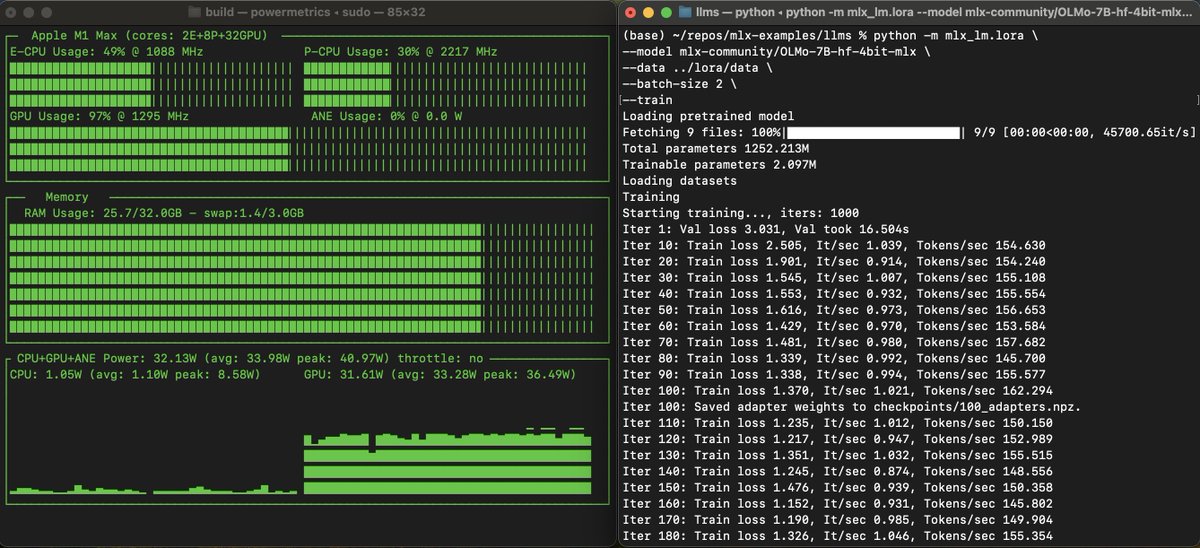Click the E-CPU usage bar gauge
The image size is (1200, 548).
(x=150, y=84)
